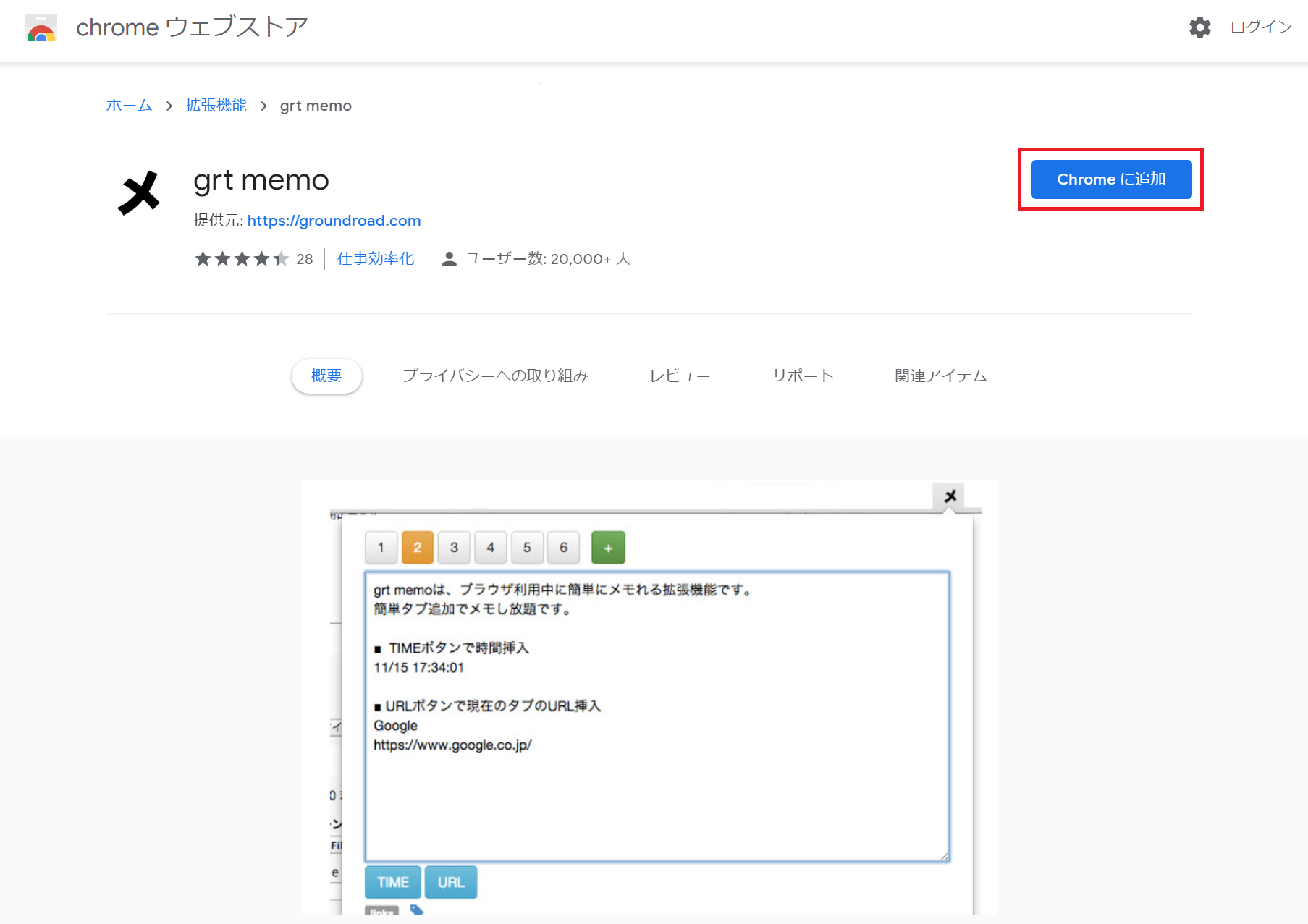Open the 拡張機能 breadcrumb link
Viewport: 1308px width, 924px height.
[x=216, y=106]
